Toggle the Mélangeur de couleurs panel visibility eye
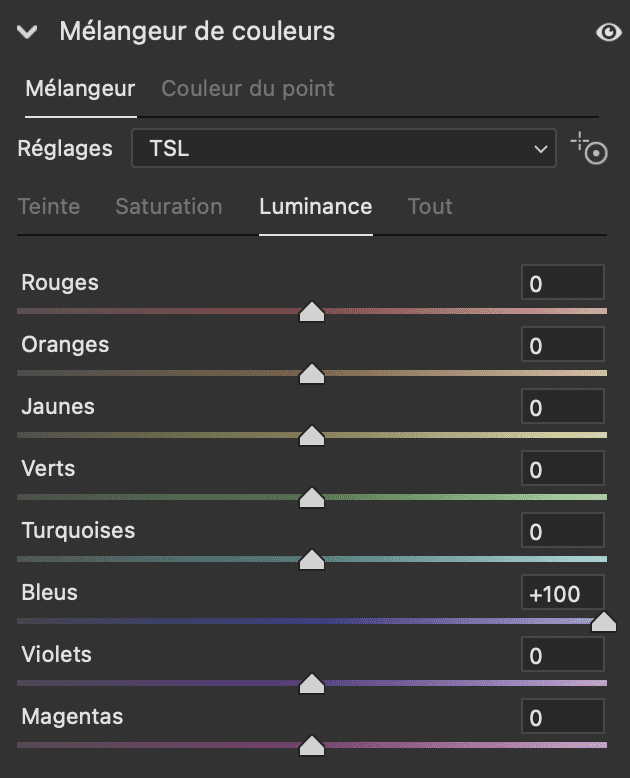 pyautogui.click(x=608, y=32)
